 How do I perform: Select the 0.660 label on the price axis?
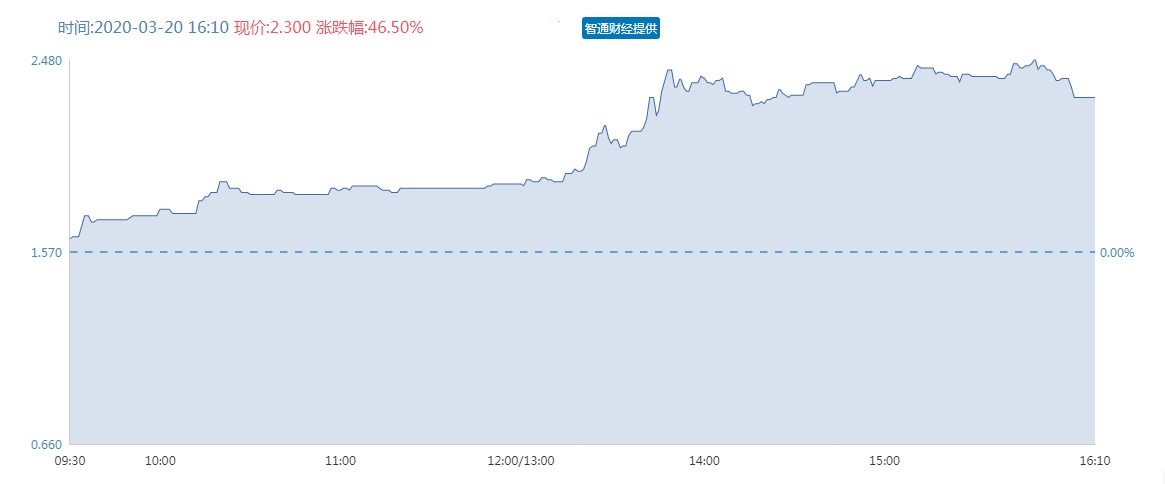pyautogui.click(x=46, y=444)
